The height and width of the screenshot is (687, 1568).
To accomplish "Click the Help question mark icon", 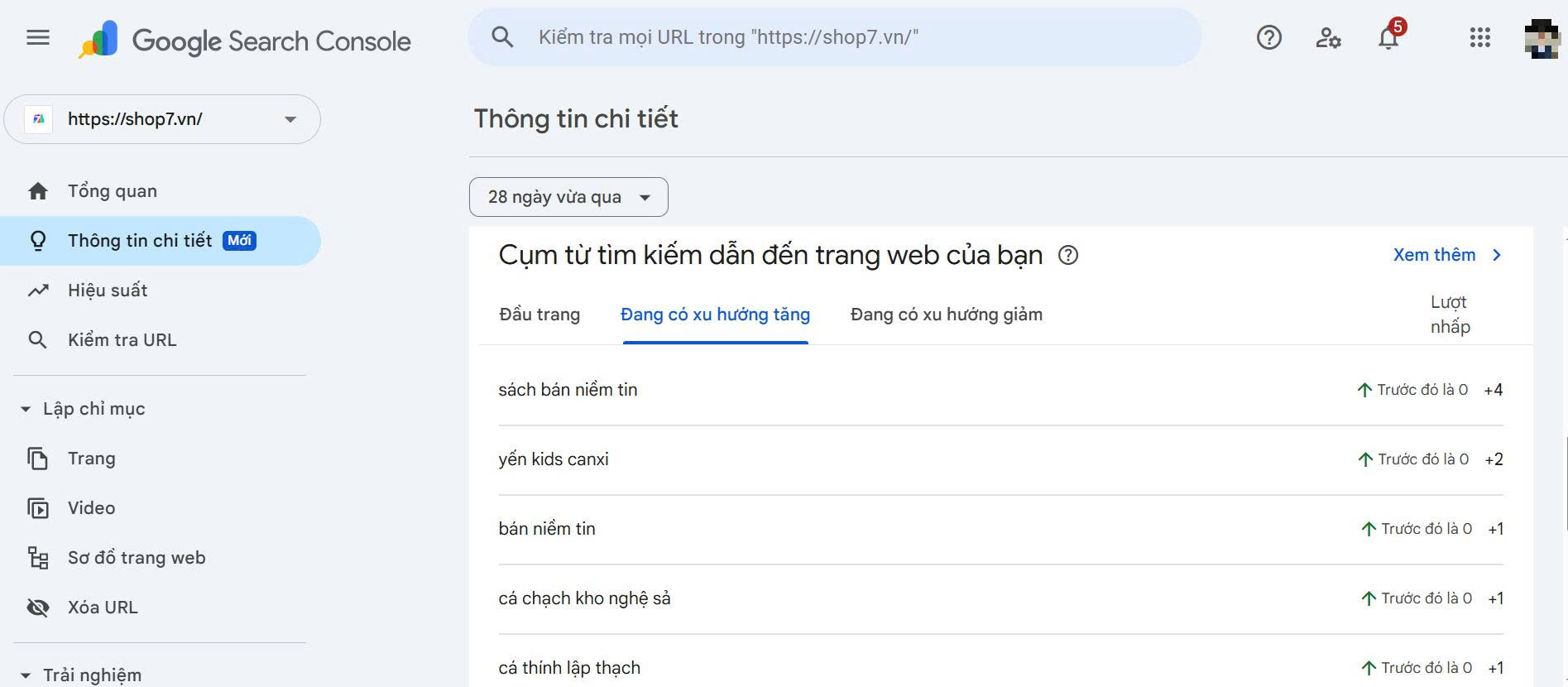I will pos(1268,38).
